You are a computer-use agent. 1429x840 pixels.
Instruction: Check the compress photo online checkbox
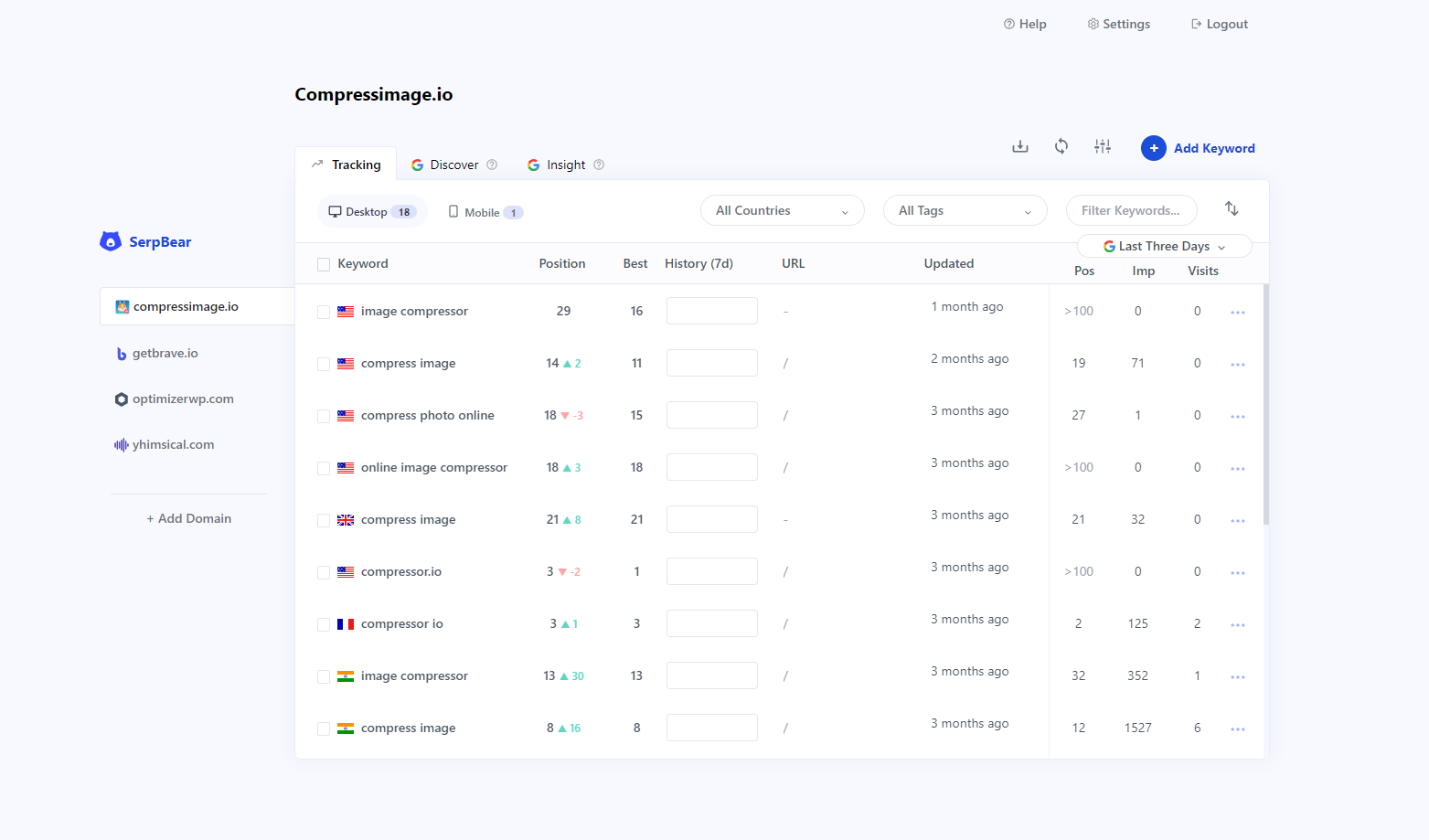coord(324,416)
